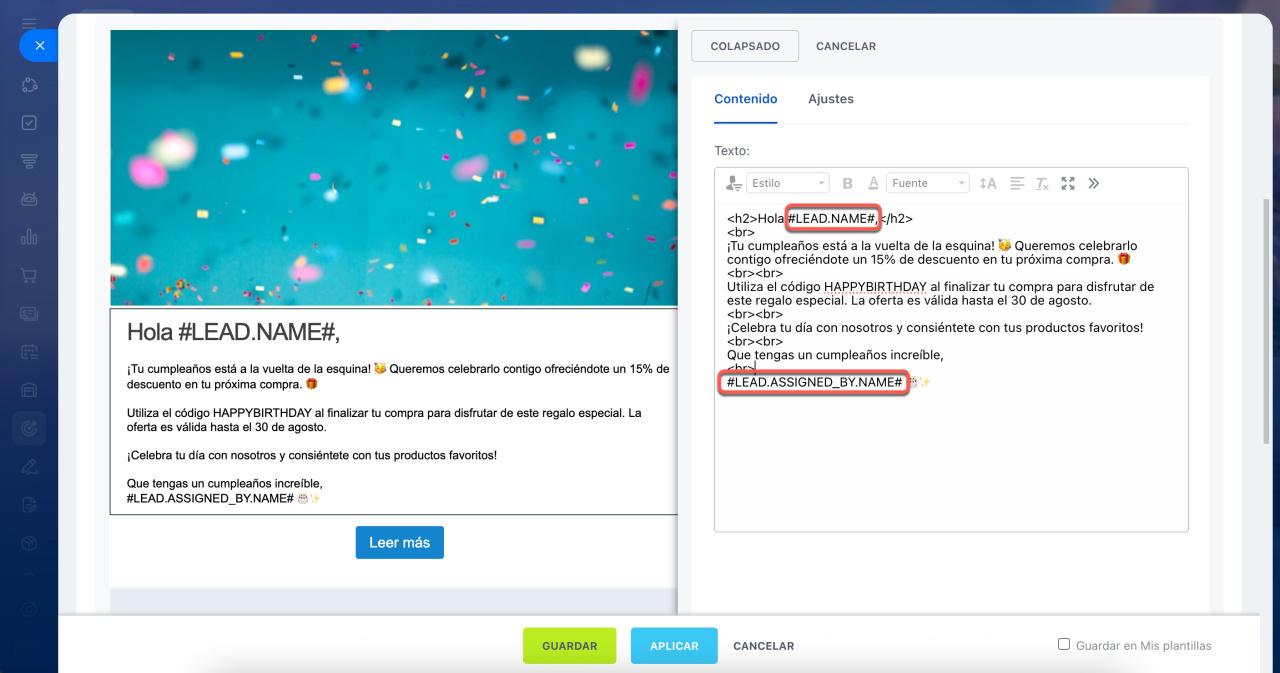This screenshot has height=673, width=1280.
Task: Open the storefront icon in the sidebar
Action: (x=29, y=389)
